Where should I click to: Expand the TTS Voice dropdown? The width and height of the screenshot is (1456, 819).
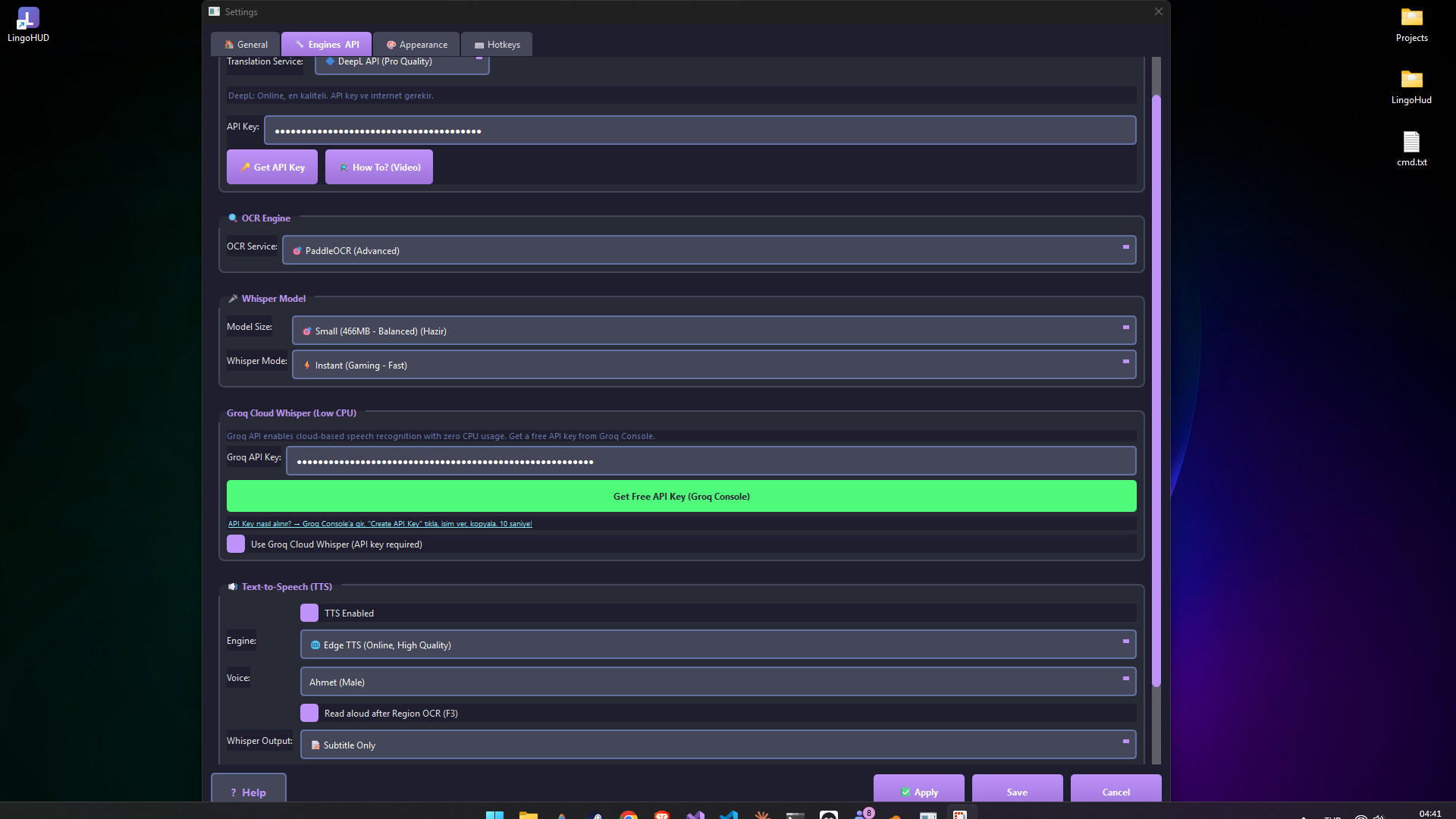717,682
